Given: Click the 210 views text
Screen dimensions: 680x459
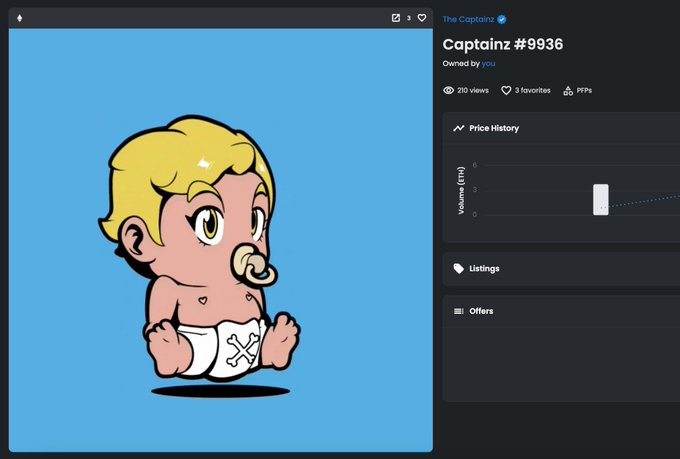Looking at the screenshot, I should point(473,90).
